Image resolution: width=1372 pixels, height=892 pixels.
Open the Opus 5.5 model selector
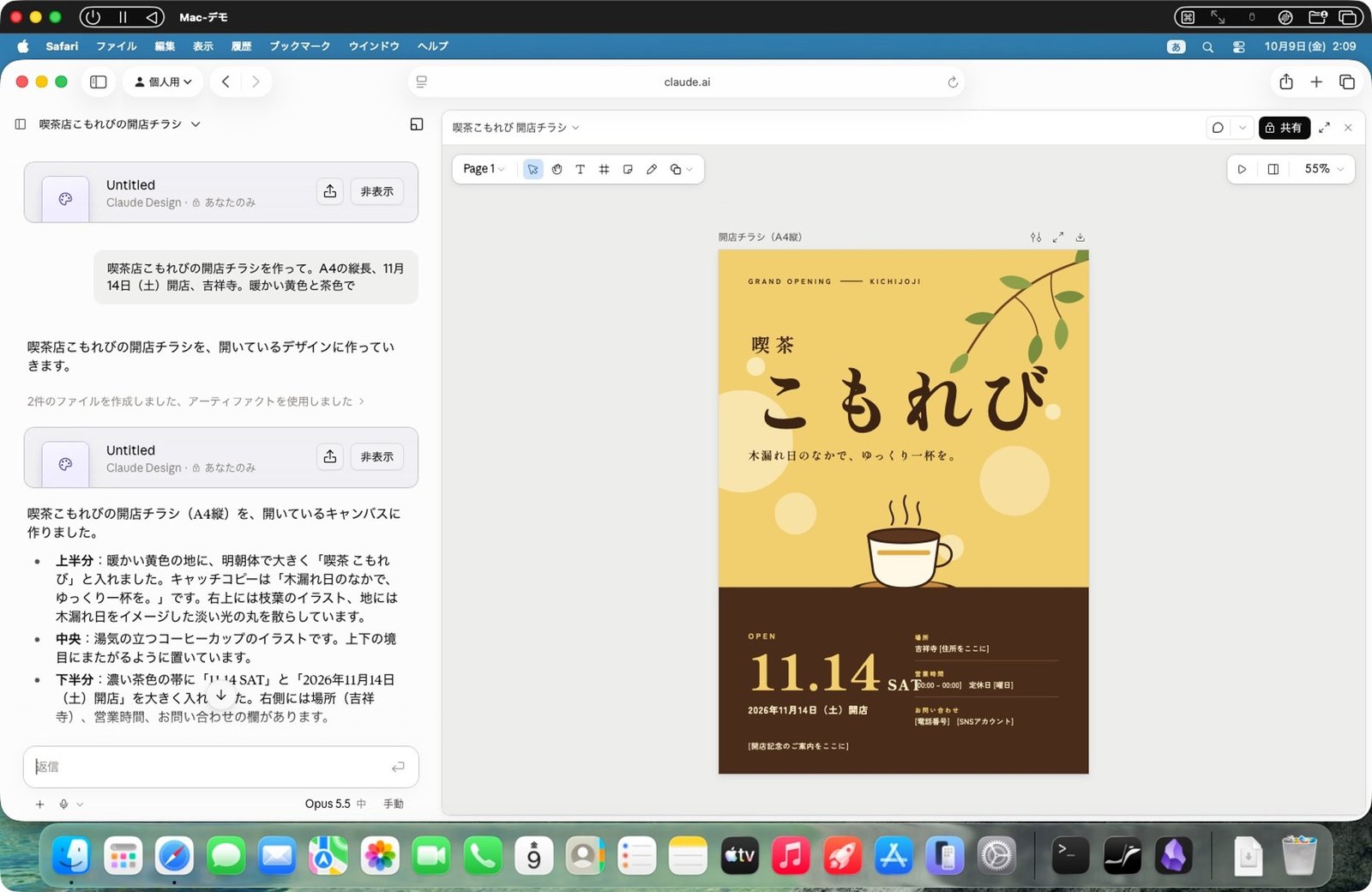click(335, 805)
